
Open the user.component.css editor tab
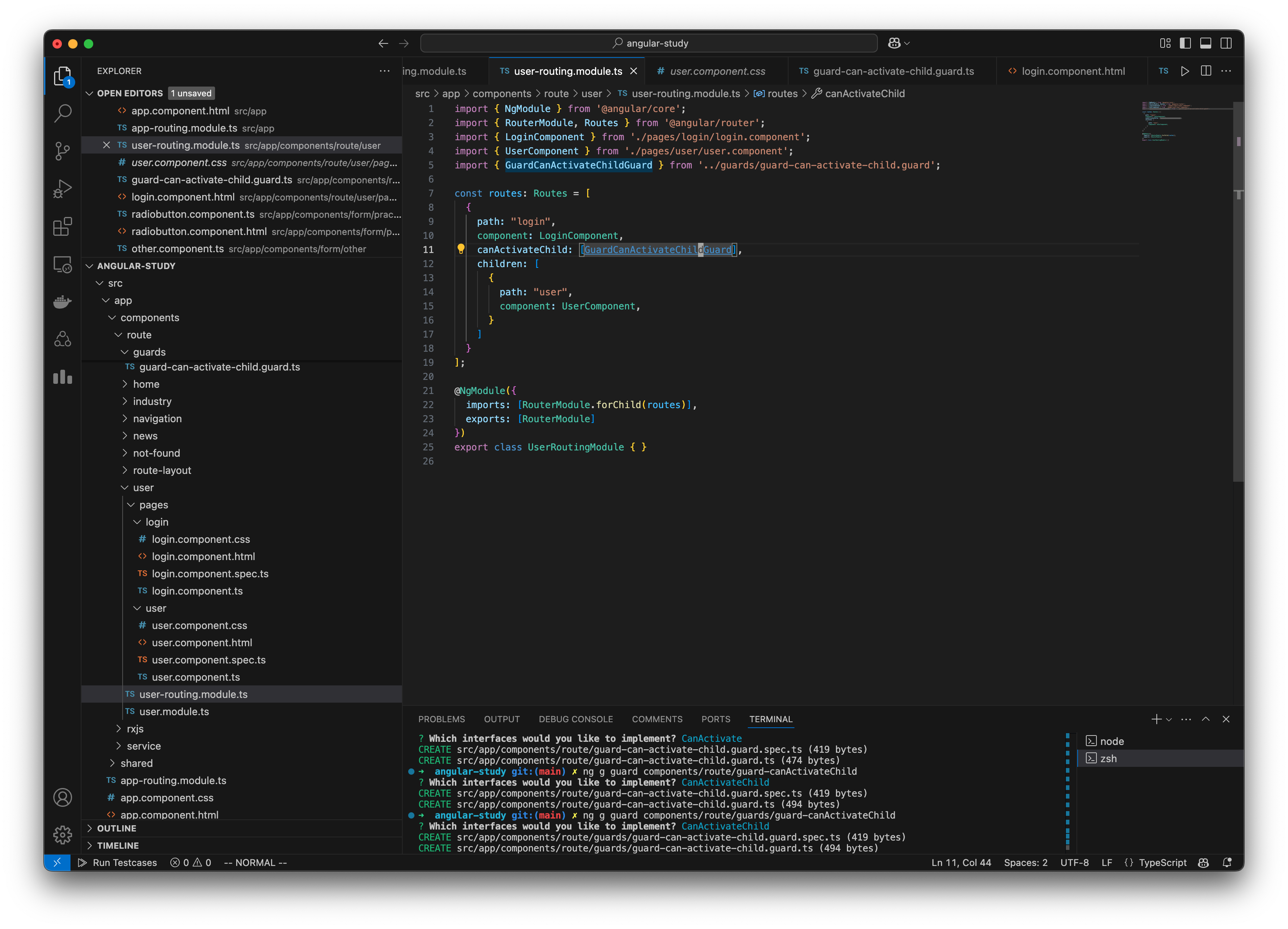click(717, 71)
